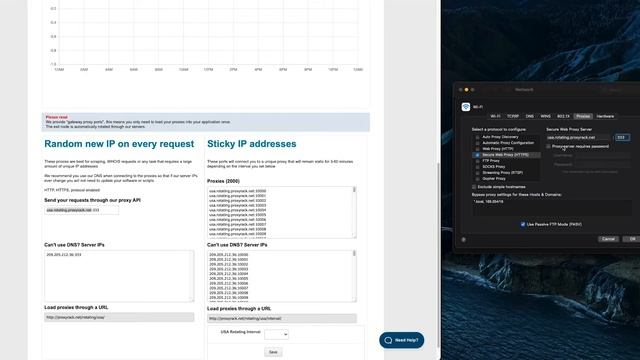
Task: Click the help question mark in Network window
Action: (464, 240)
